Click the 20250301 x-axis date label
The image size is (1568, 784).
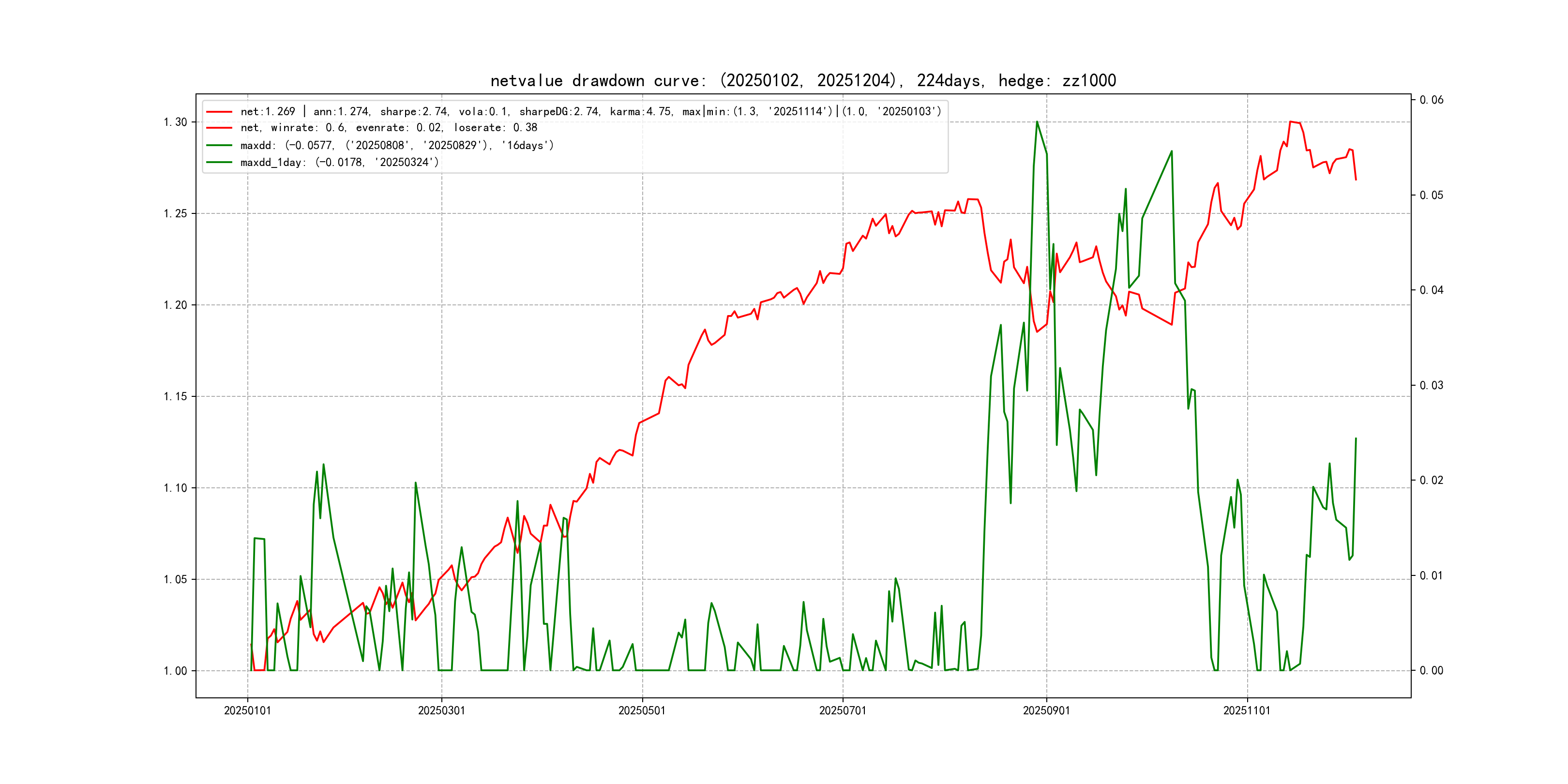(441, 710)
